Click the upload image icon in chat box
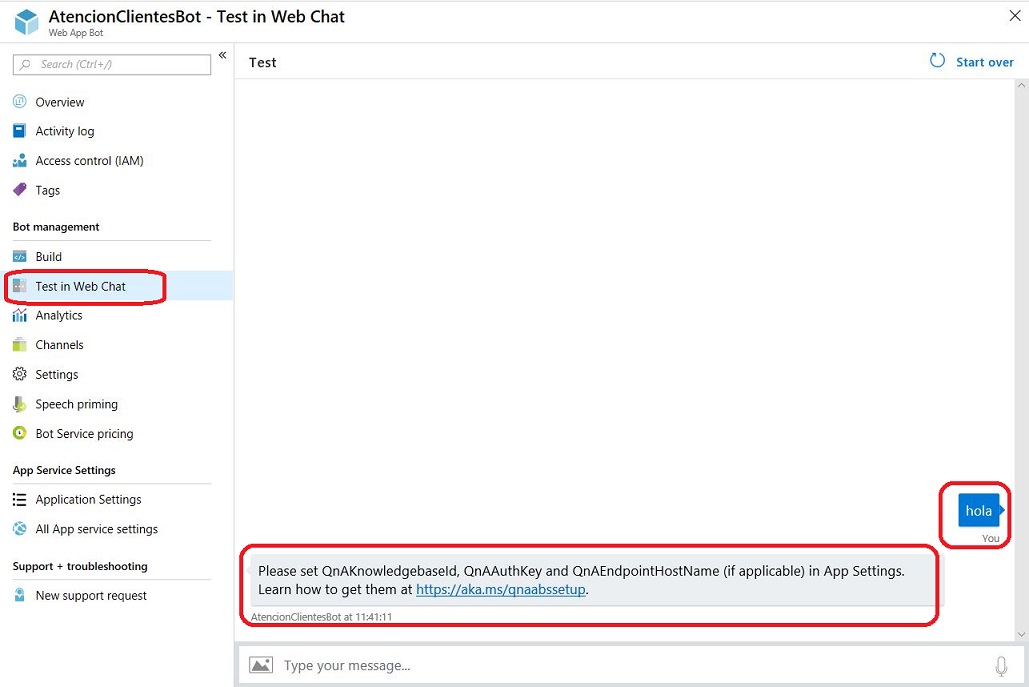The image size is (1029, 687). tap(261, 665)
